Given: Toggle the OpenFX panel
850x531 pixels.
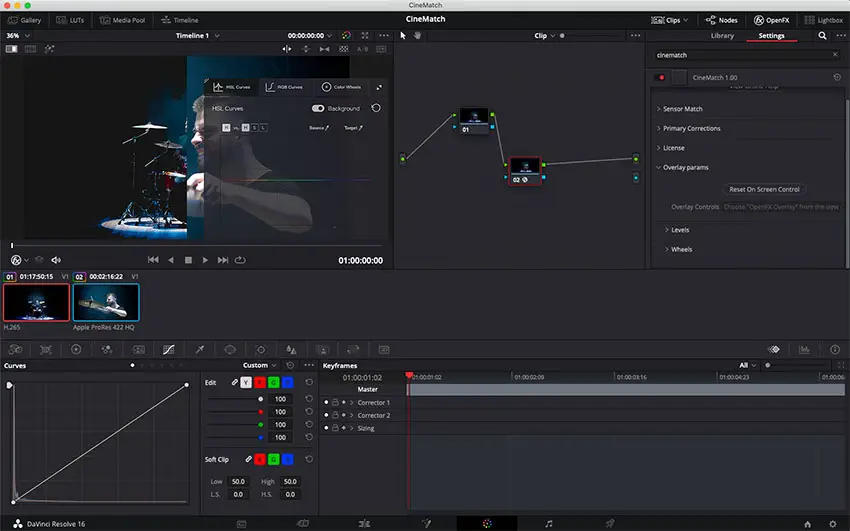Looking at the screenshot, I should pyautogui.click(x=771, y=20).
